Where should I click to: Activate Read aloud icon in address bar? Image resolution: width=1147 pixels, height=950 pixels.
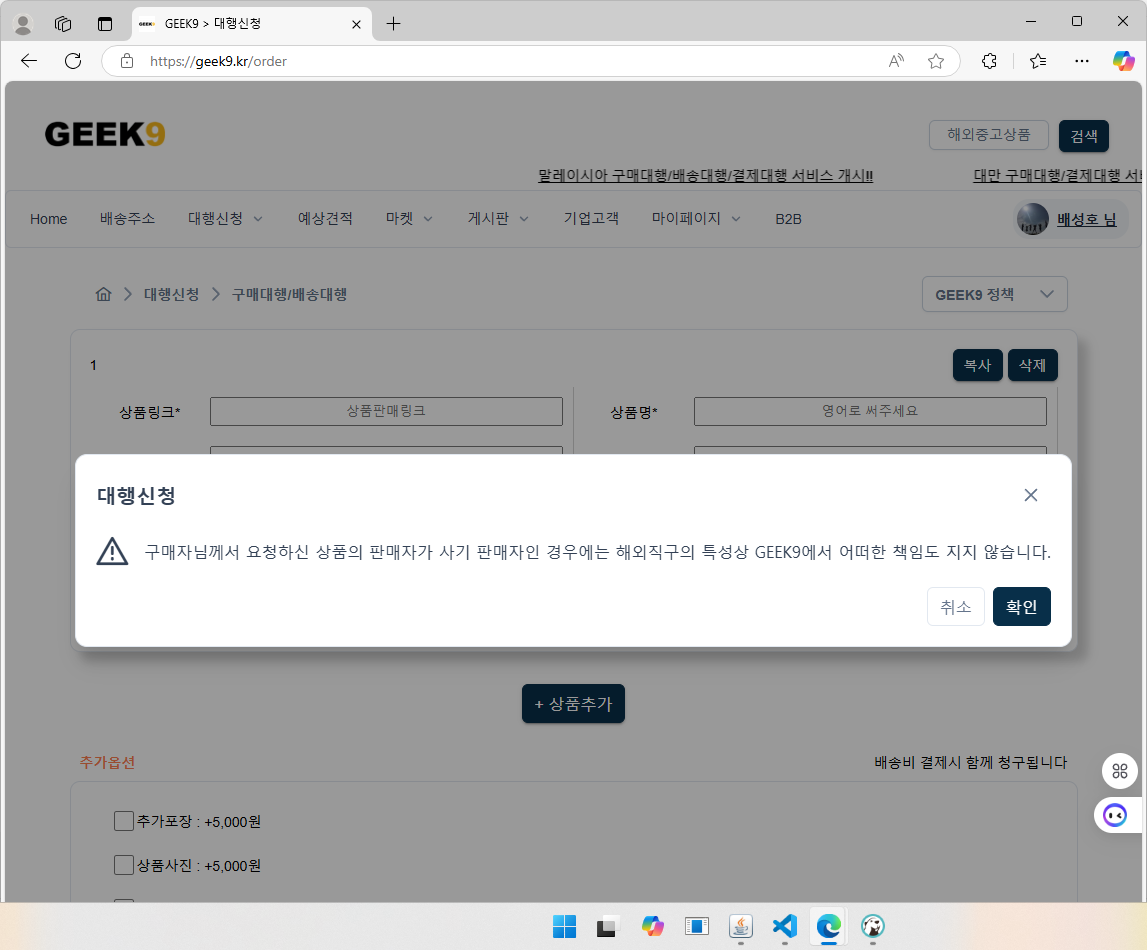896,61
